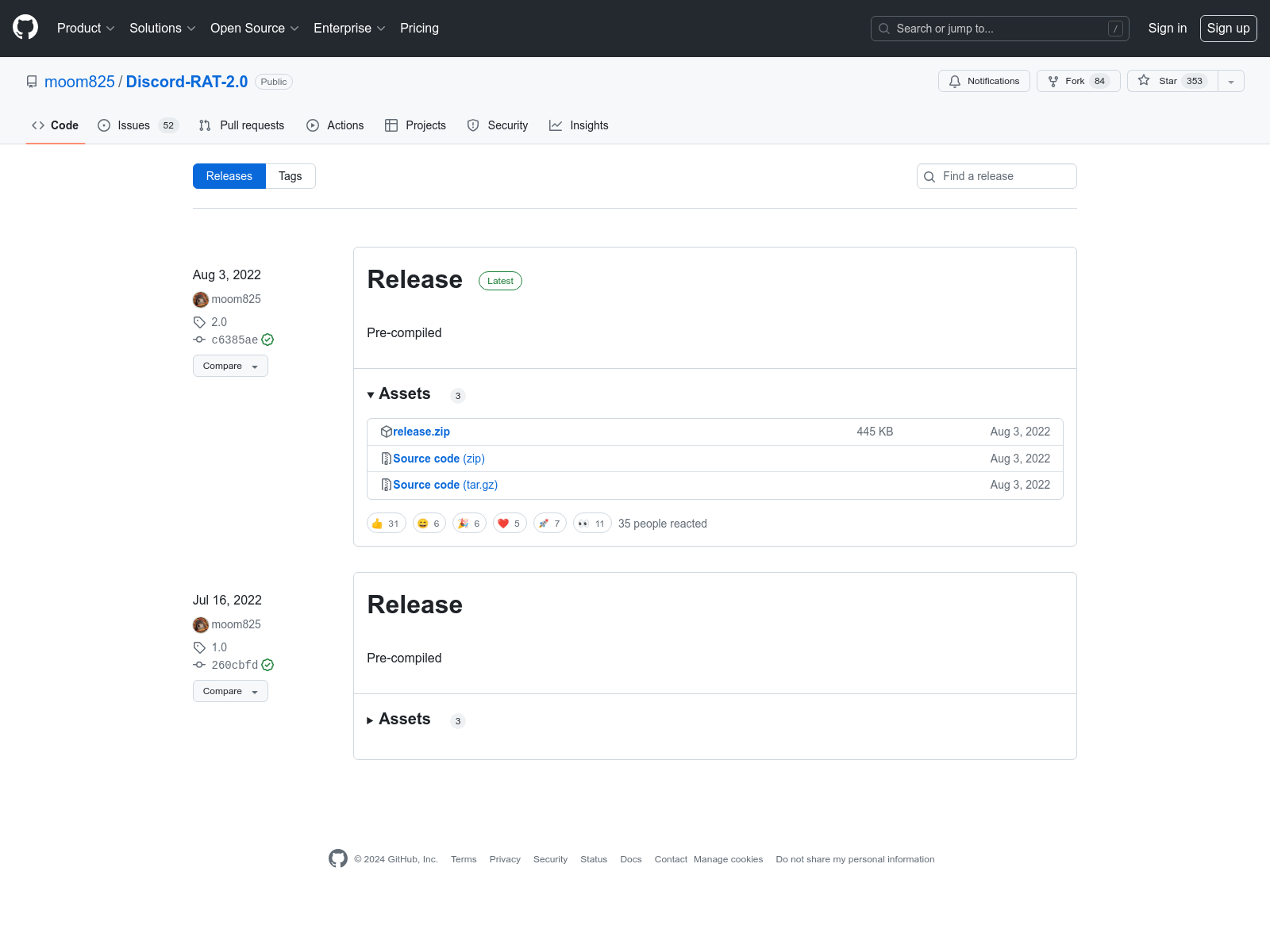This screenshot has height=952, width=1270.
Task: Click the Notifications bell button
Action: 983,81
